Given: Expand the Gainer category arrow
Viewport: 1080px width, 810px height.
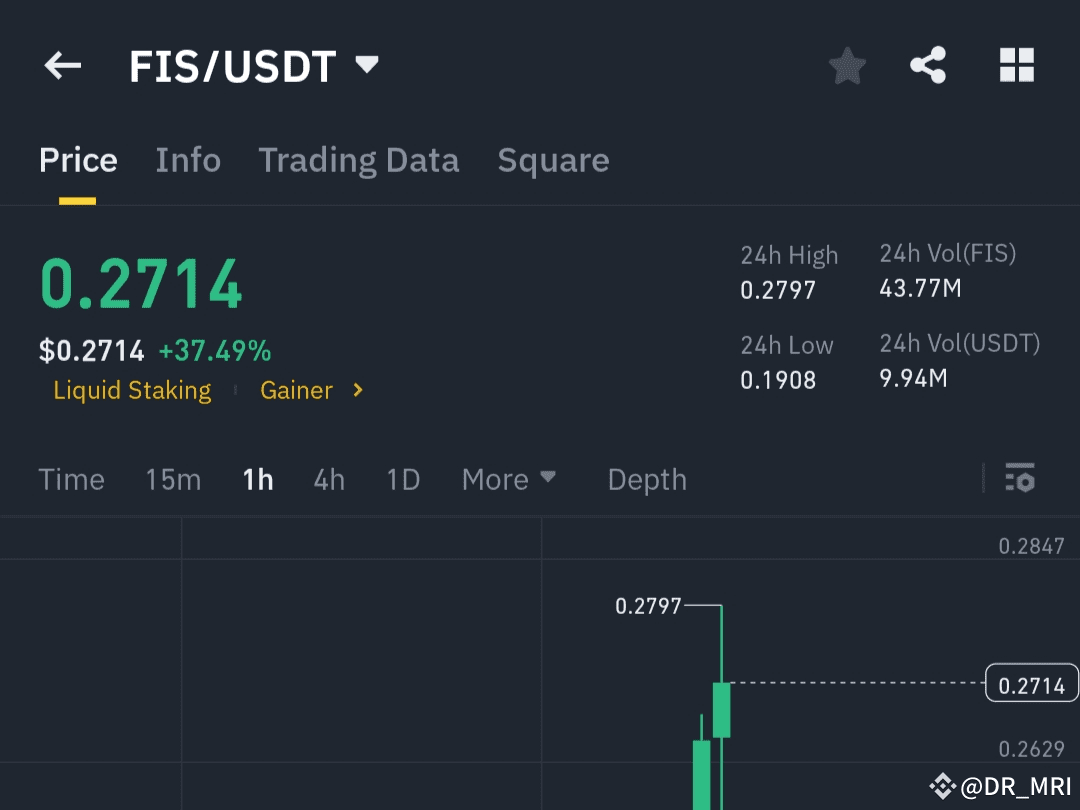Looking at the screenshot, I should 357,390.
